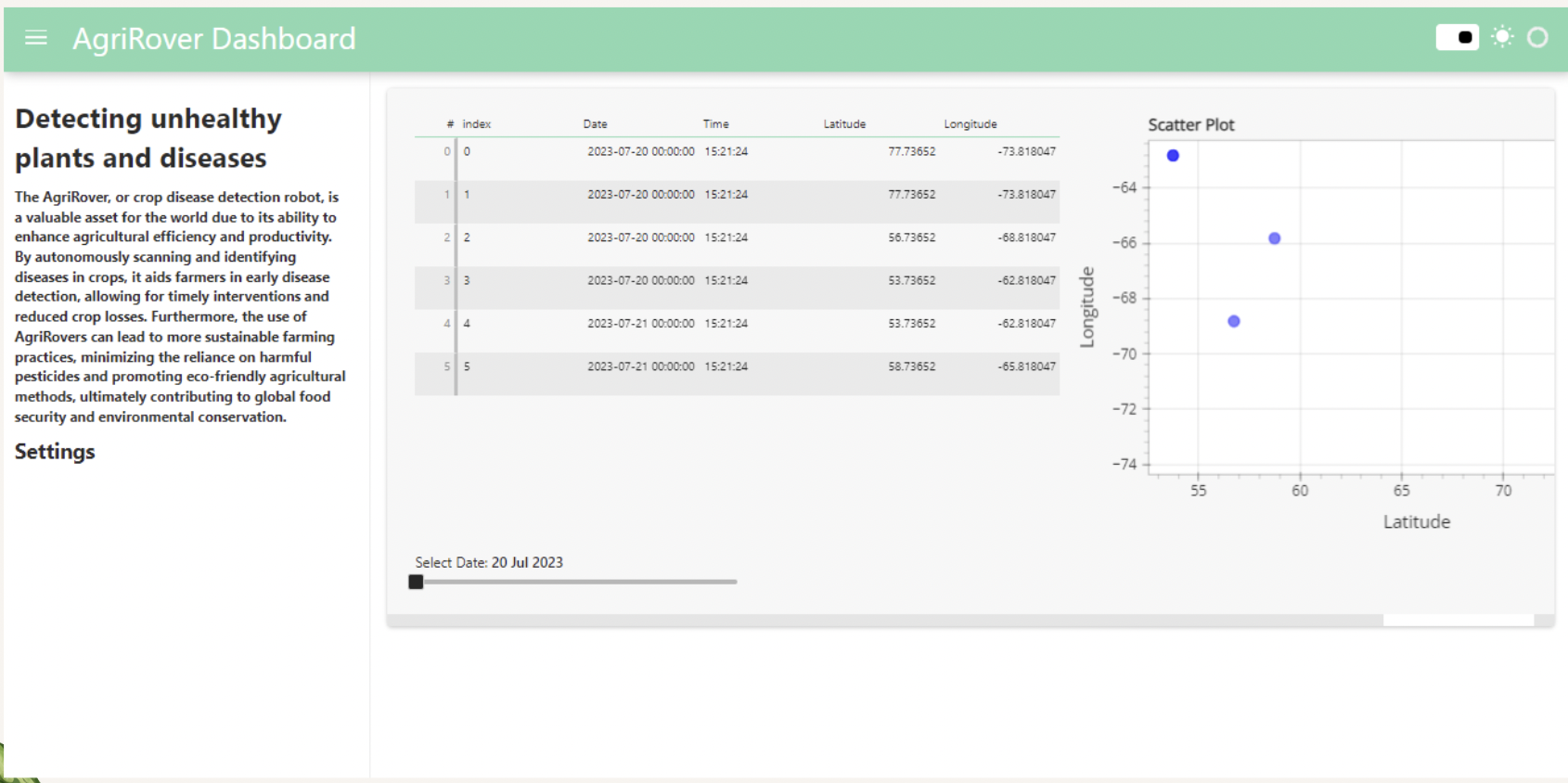
Task: Click scatter point near latitude 56.7
Action: tap(1233, 321)
